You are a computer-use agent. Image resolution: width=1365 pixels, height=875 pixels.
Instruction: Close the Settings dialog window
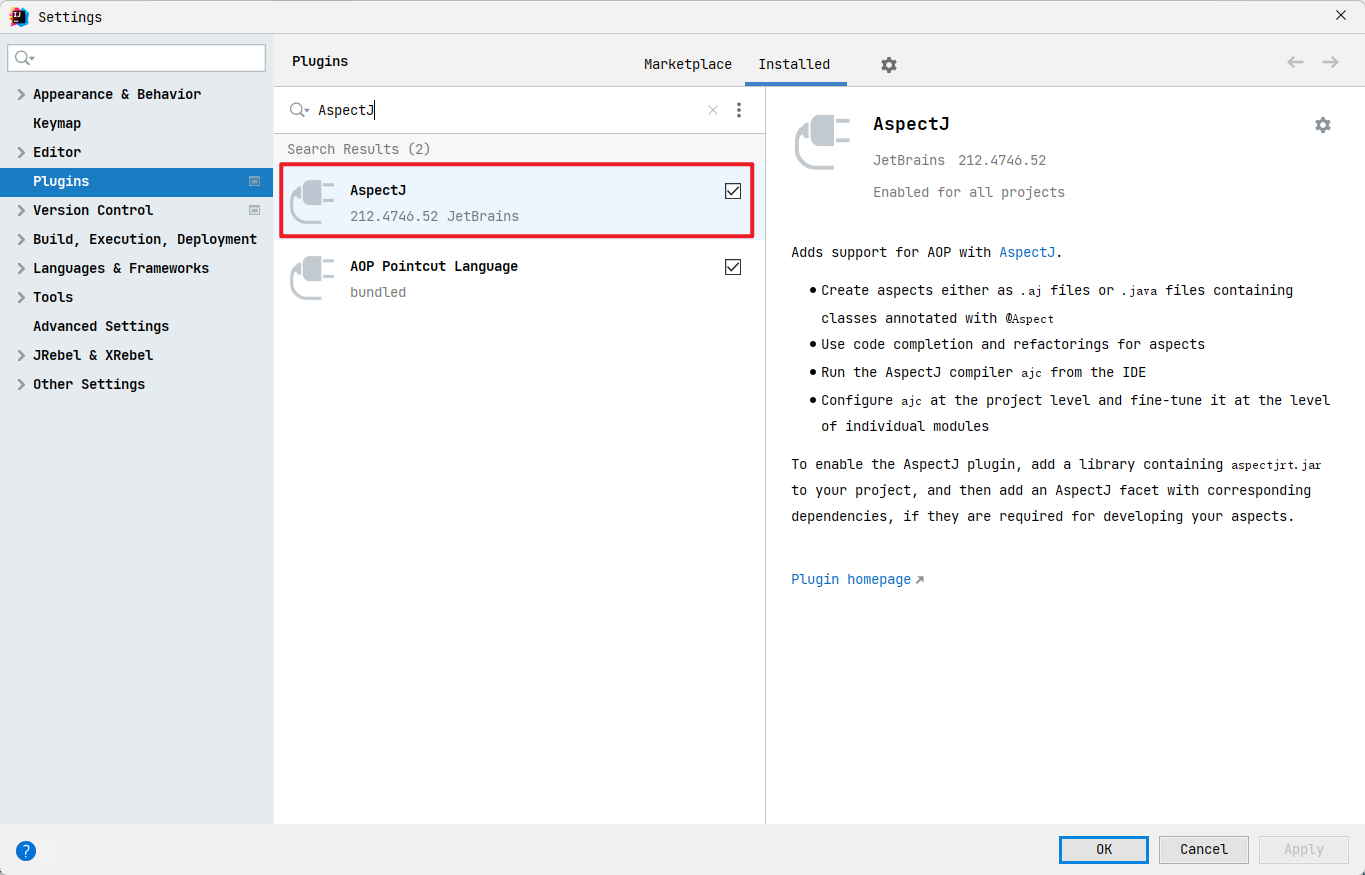(x=1341, y=15)
